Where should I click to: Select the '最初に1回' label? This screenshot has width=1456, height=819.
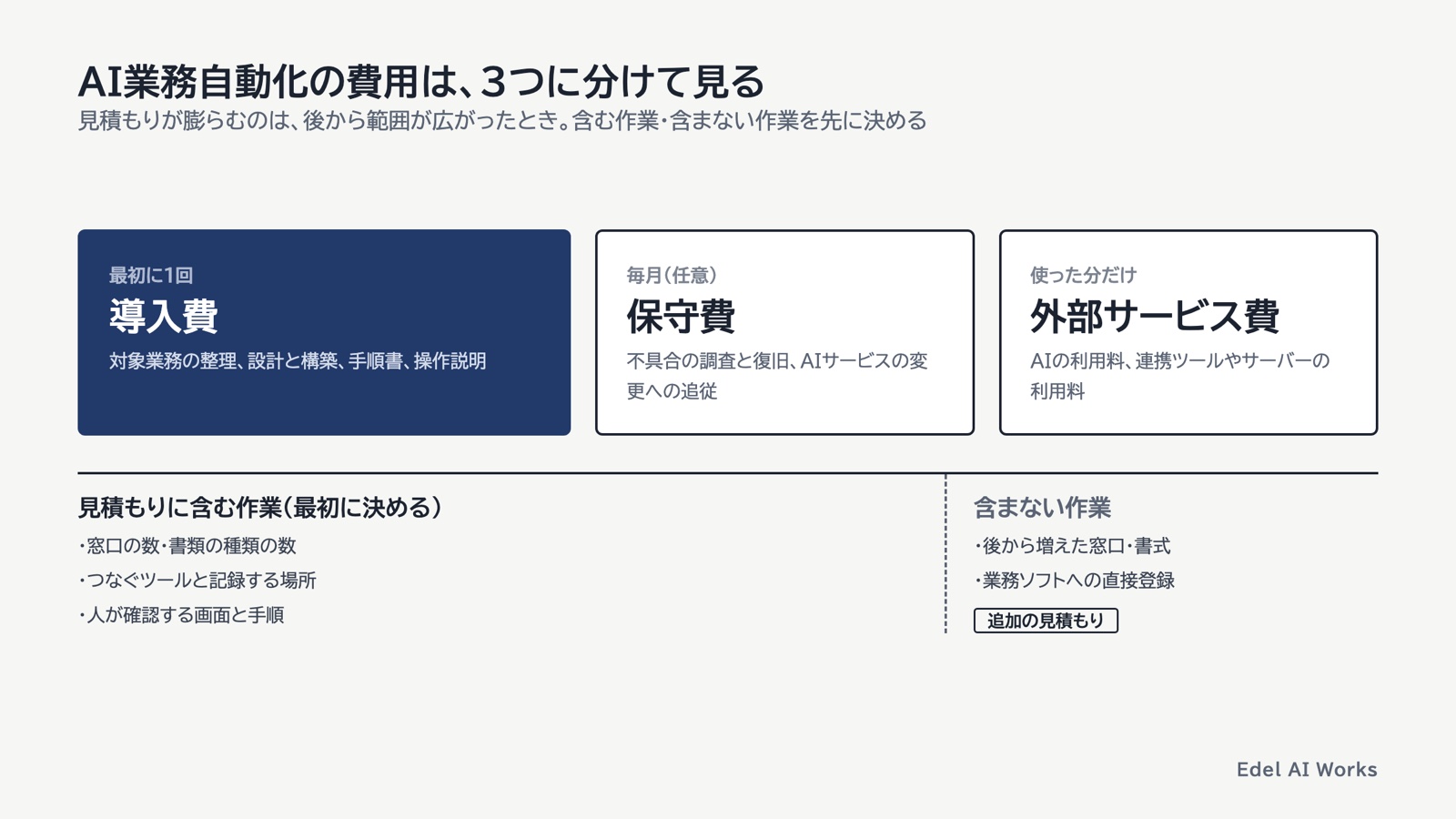click(151, 275)
